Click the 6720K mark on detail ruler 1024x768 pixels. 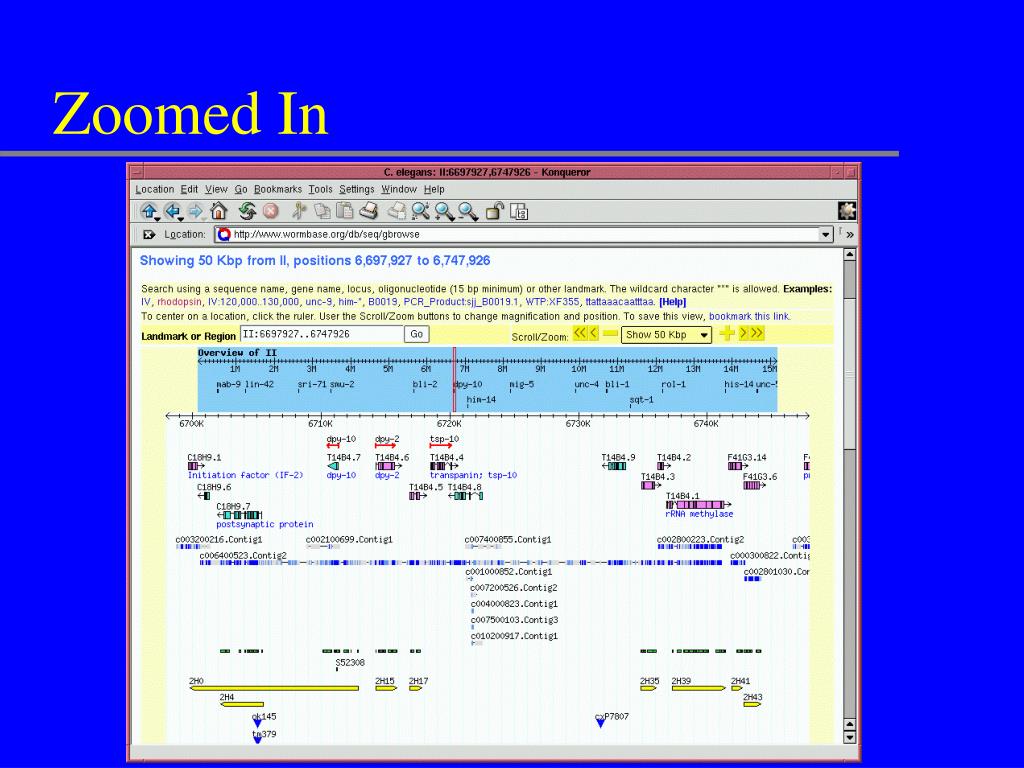[449, 423]
